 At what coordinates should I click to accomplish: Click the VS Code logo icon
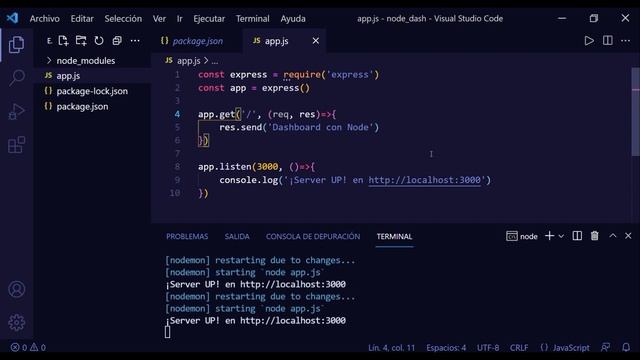click(x=12, y=18)
